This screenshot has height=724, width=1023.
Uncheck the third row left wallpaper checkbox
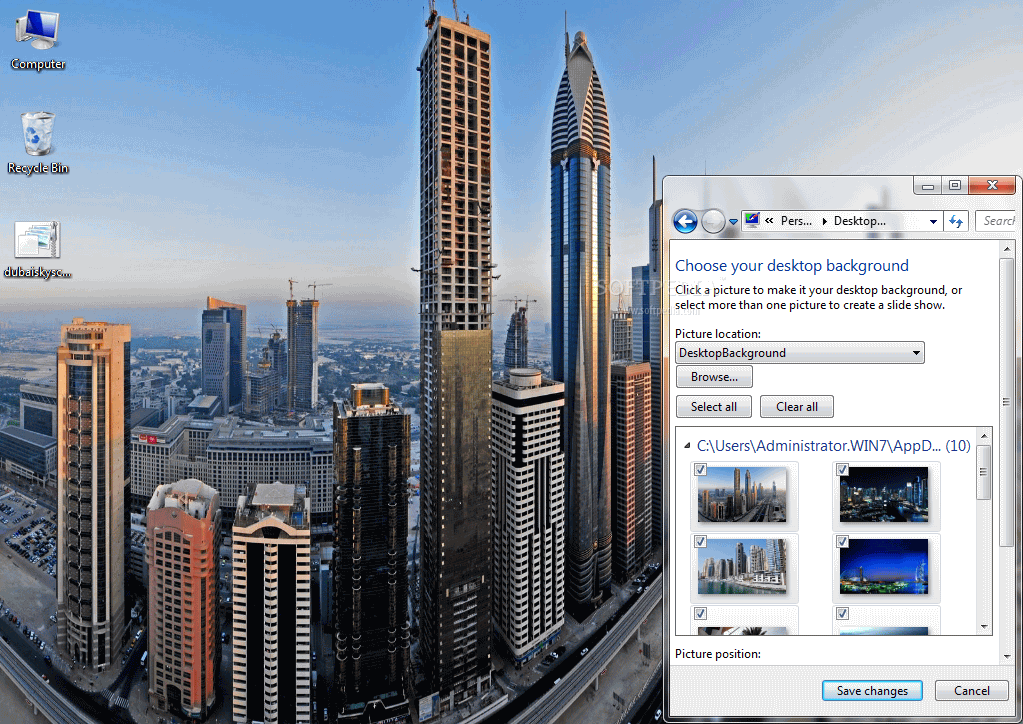click(x=700, y=613)
